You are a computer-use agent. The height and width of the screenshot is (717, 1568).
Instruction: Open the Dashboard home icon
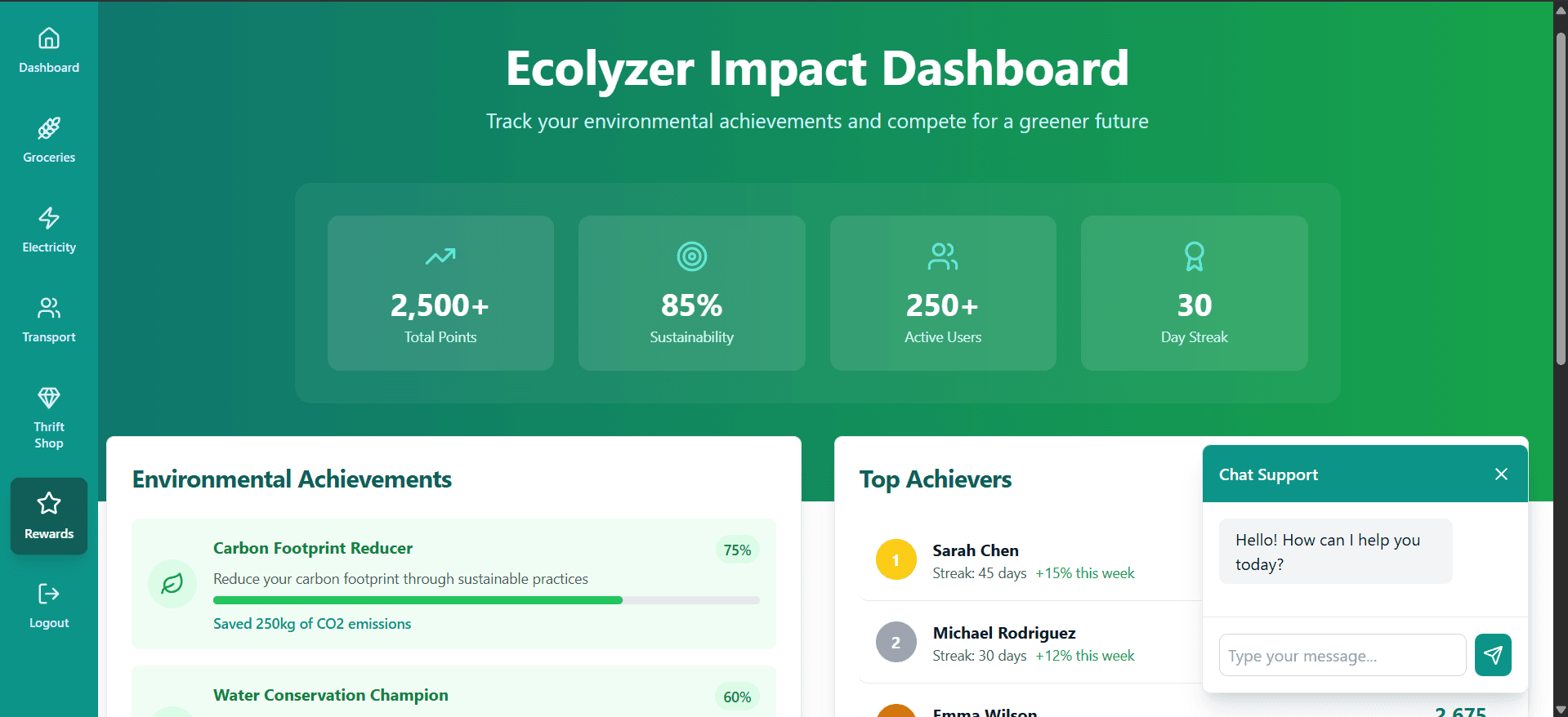click(x=49, y=38)
